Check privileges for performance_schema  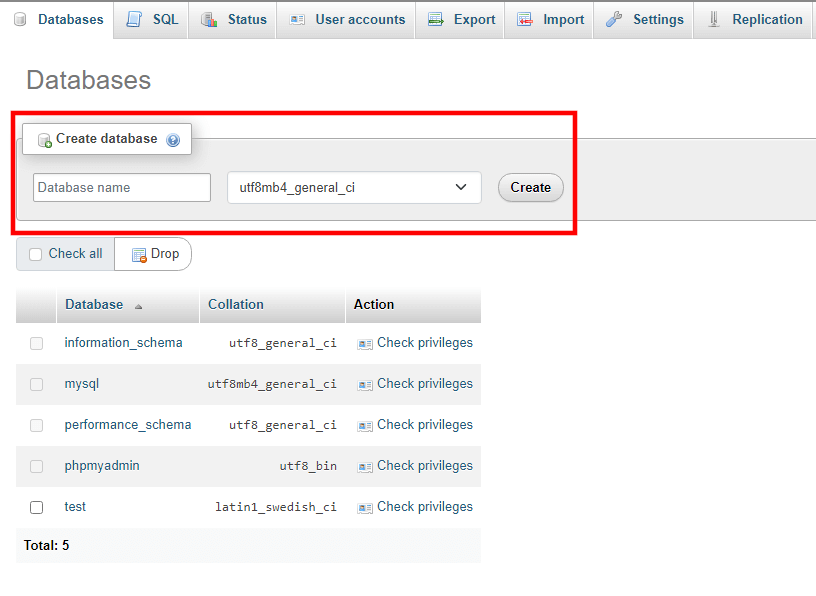425,425
